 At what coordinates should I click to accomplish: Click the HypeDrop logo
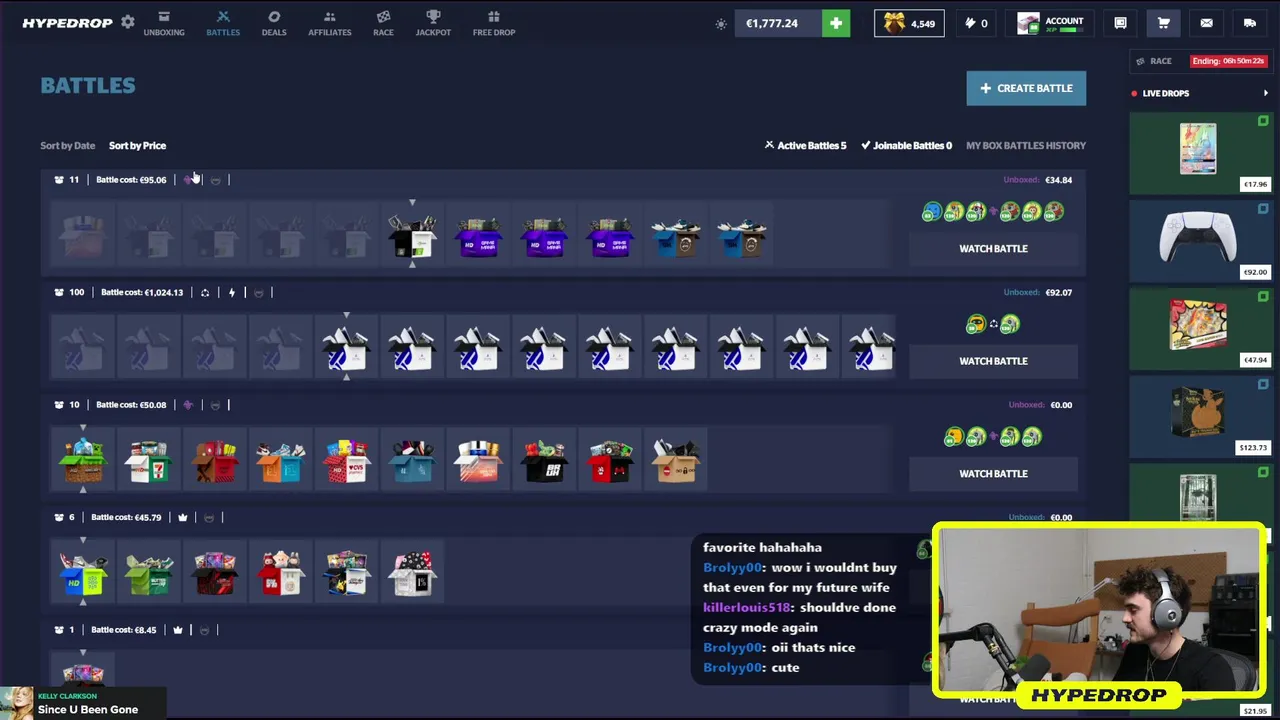point(67,22)
